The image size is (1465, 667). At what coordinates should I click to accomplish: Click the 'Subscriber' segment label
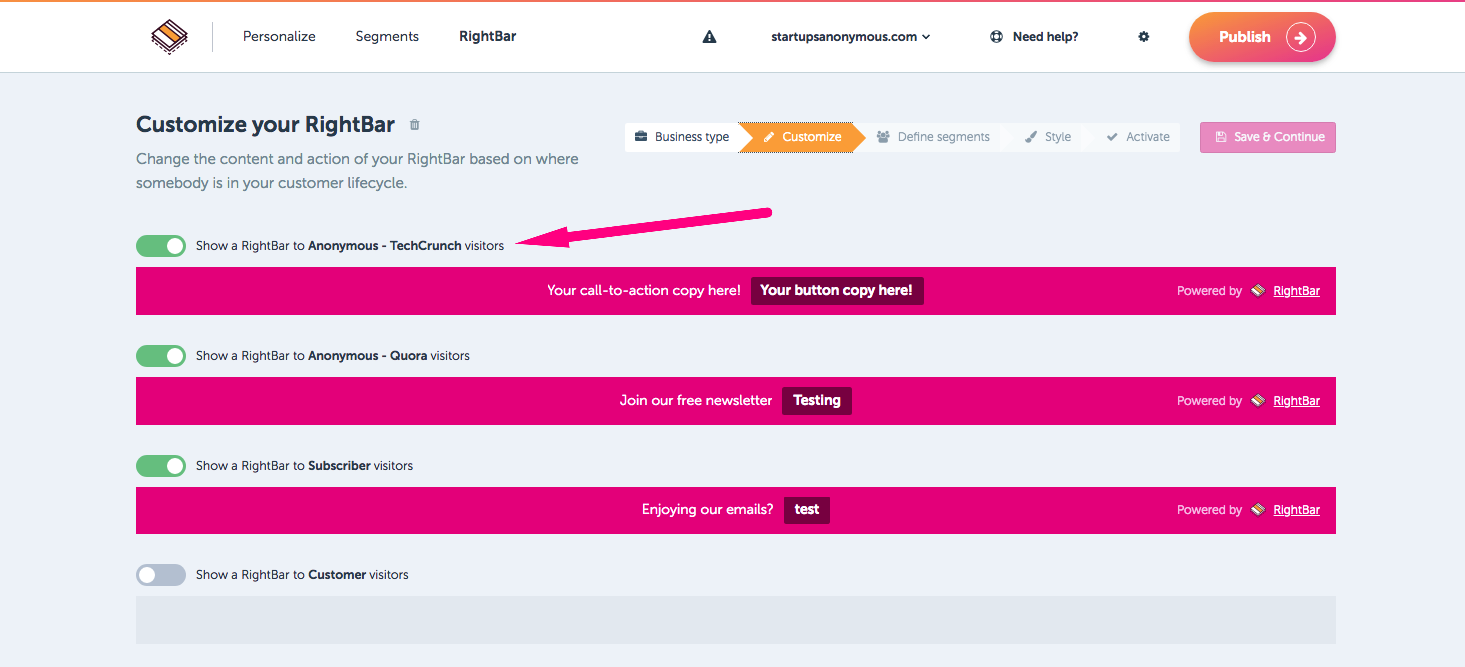(340, 466)
